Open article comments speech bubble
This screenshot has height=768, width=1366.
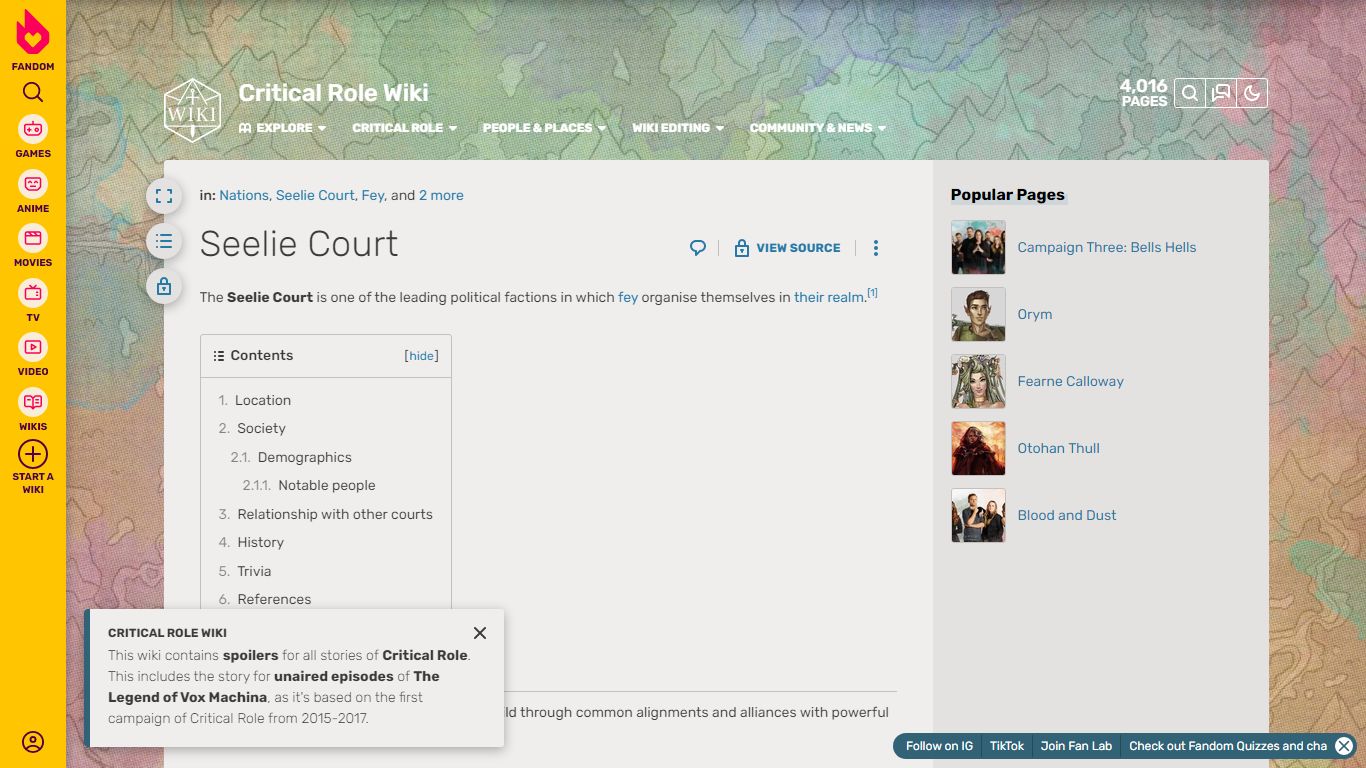pos(698,248)
